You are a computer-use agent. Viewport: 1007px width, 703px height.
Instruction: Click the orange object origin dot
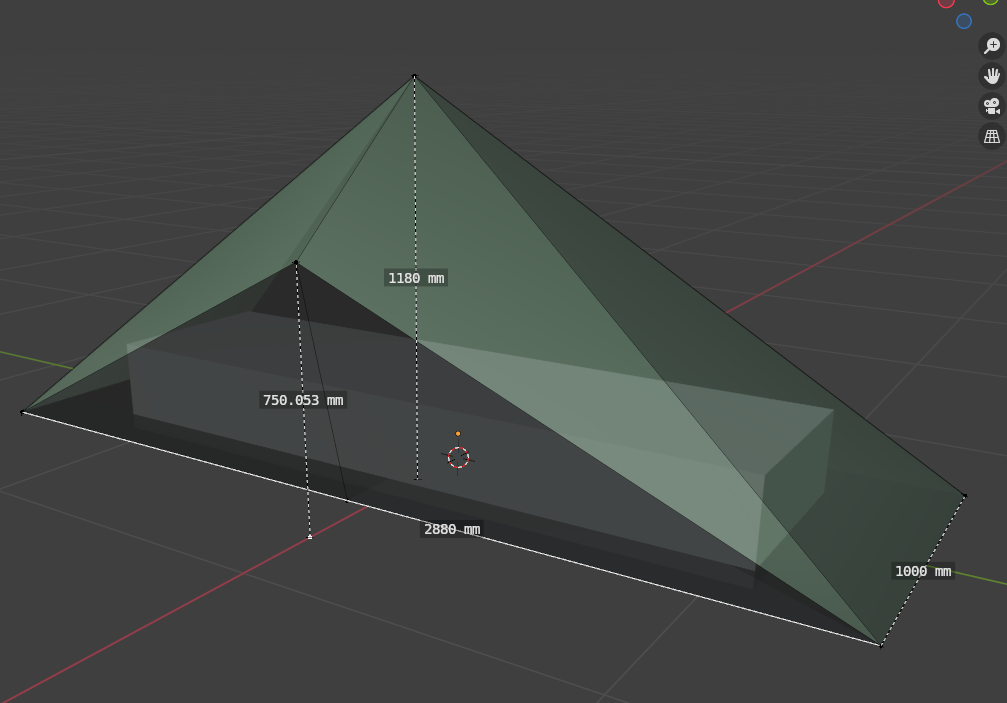coord(458,434)
